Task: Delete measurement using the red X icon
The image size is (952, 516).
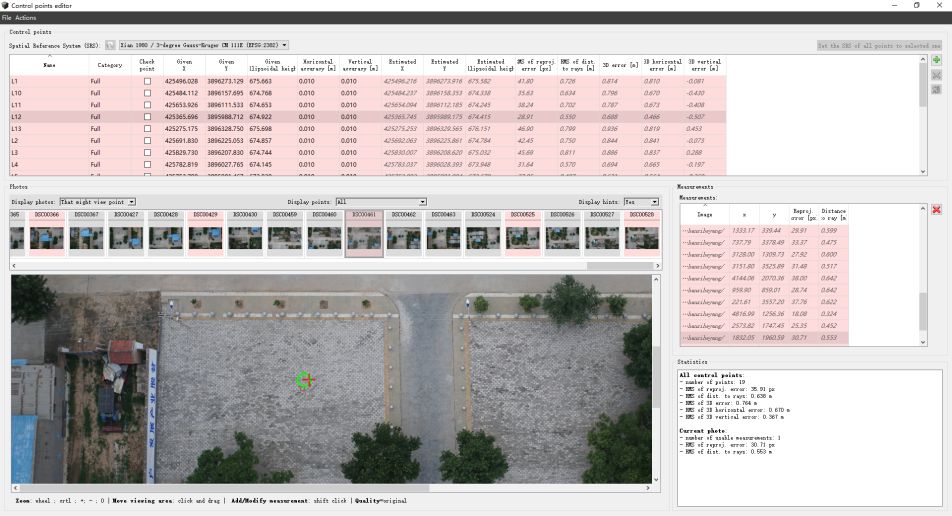Action: 936,209
